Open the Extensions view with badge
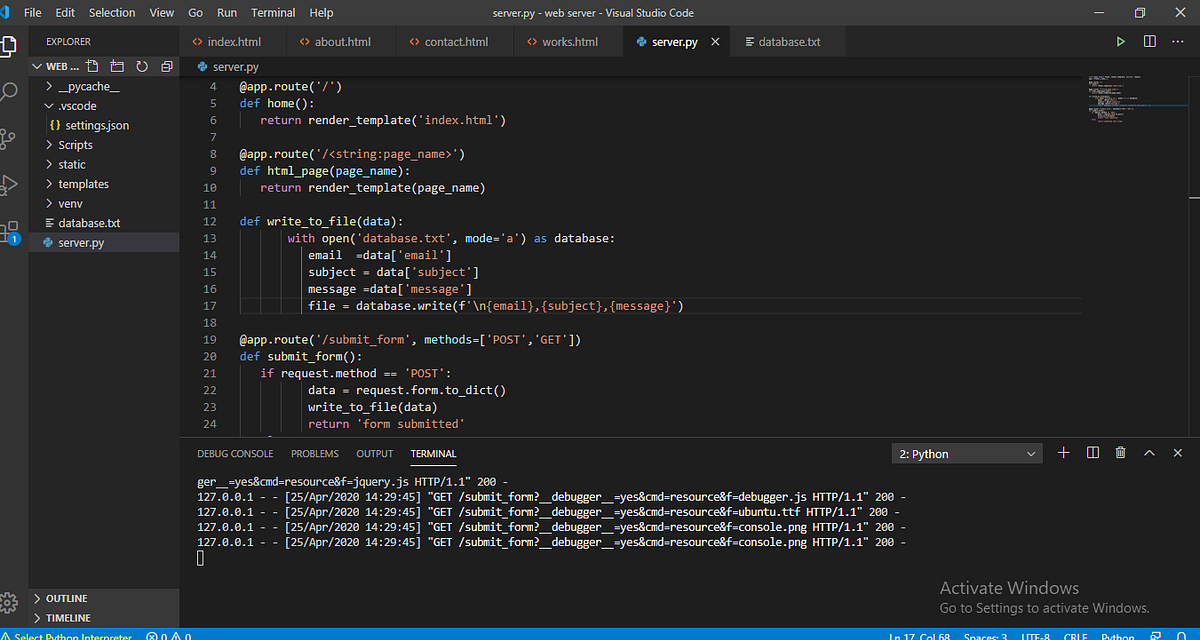Screen dimensions: 1200x640 coord(9,233)
